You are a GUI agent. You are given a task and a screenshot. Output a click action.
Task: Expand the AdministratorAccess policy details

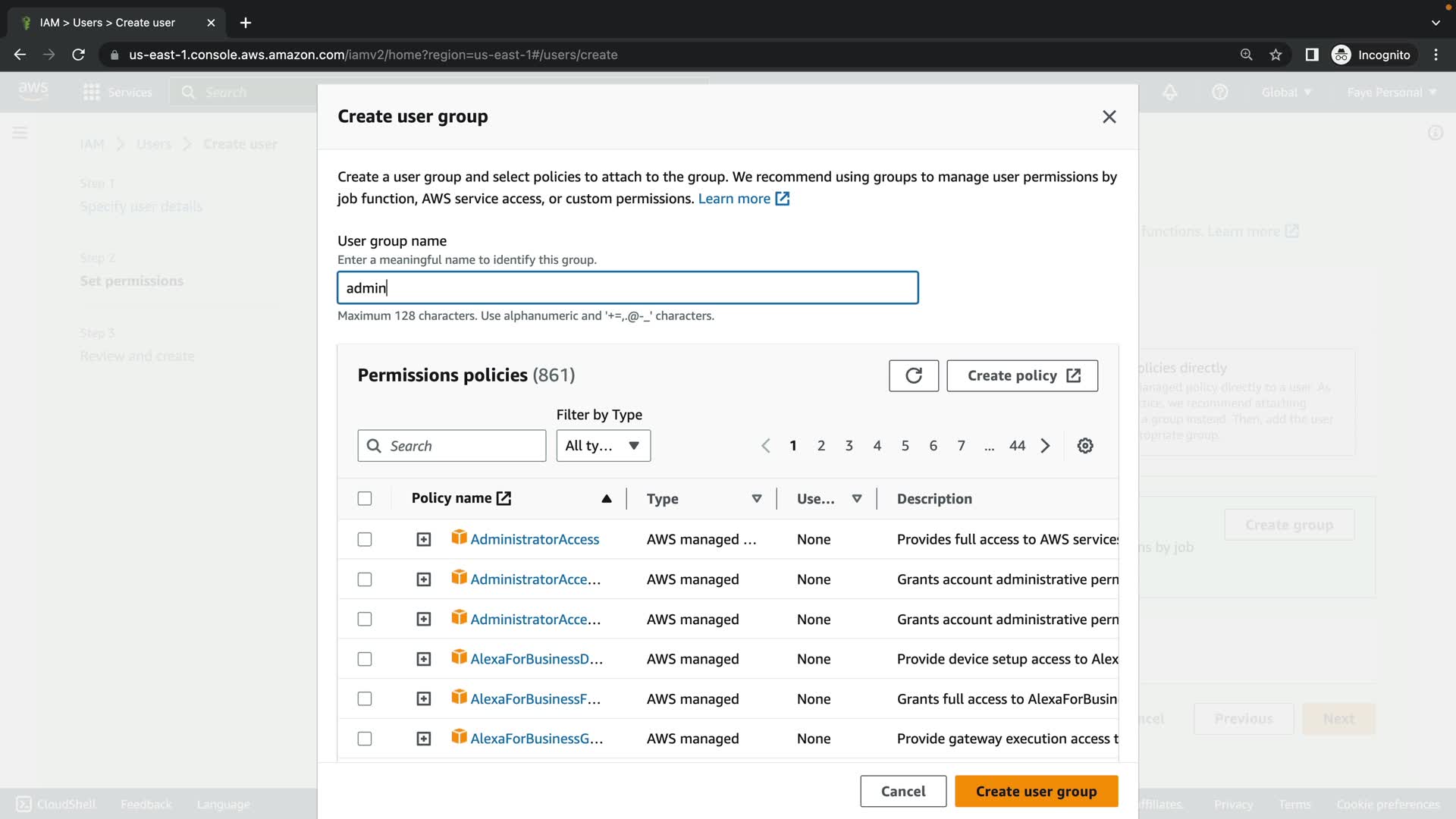(423, 539)
